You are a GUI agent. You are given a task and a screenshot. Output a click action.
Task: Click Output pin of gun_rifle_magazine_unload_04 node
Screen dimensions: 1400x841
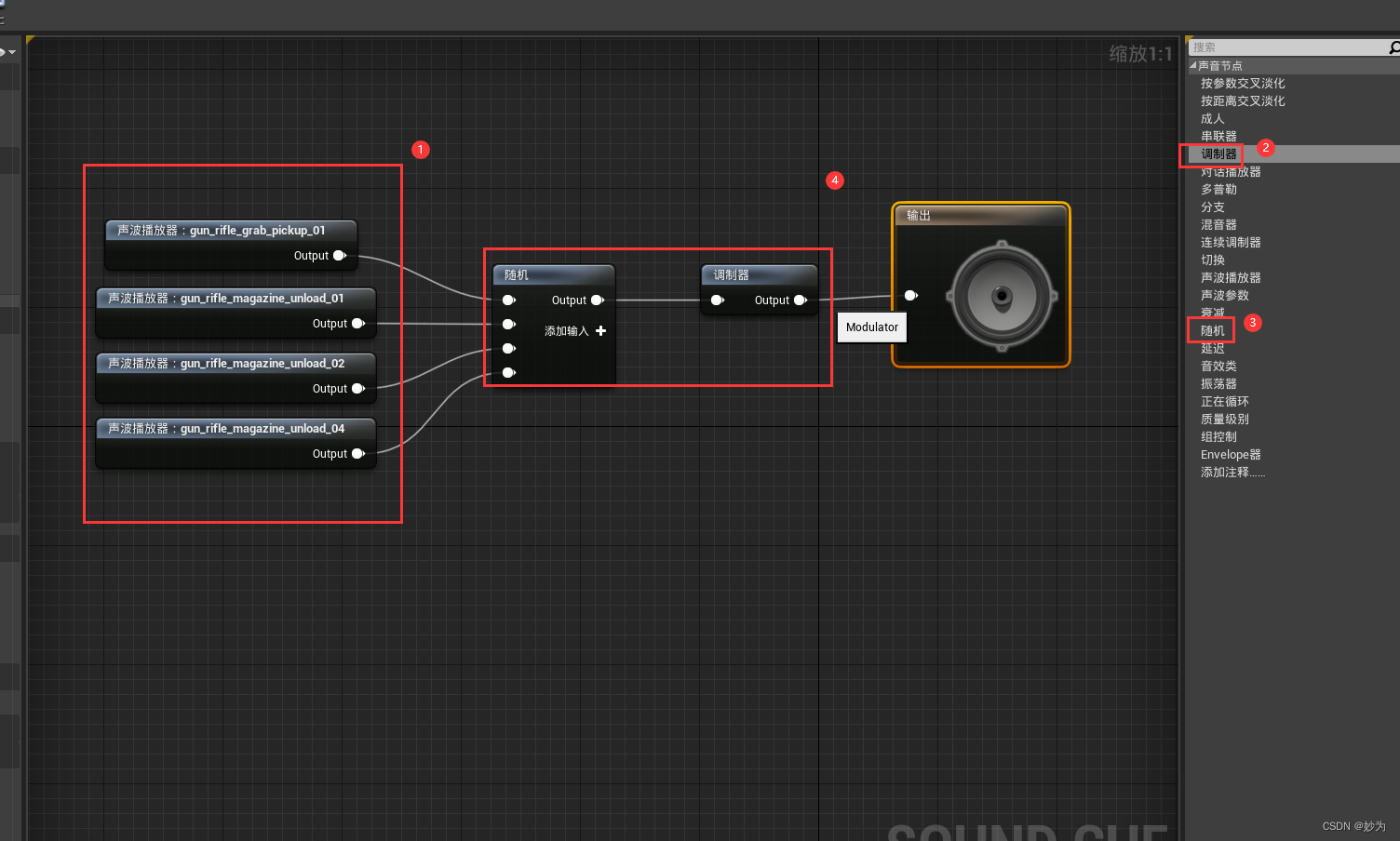[358, 454]
